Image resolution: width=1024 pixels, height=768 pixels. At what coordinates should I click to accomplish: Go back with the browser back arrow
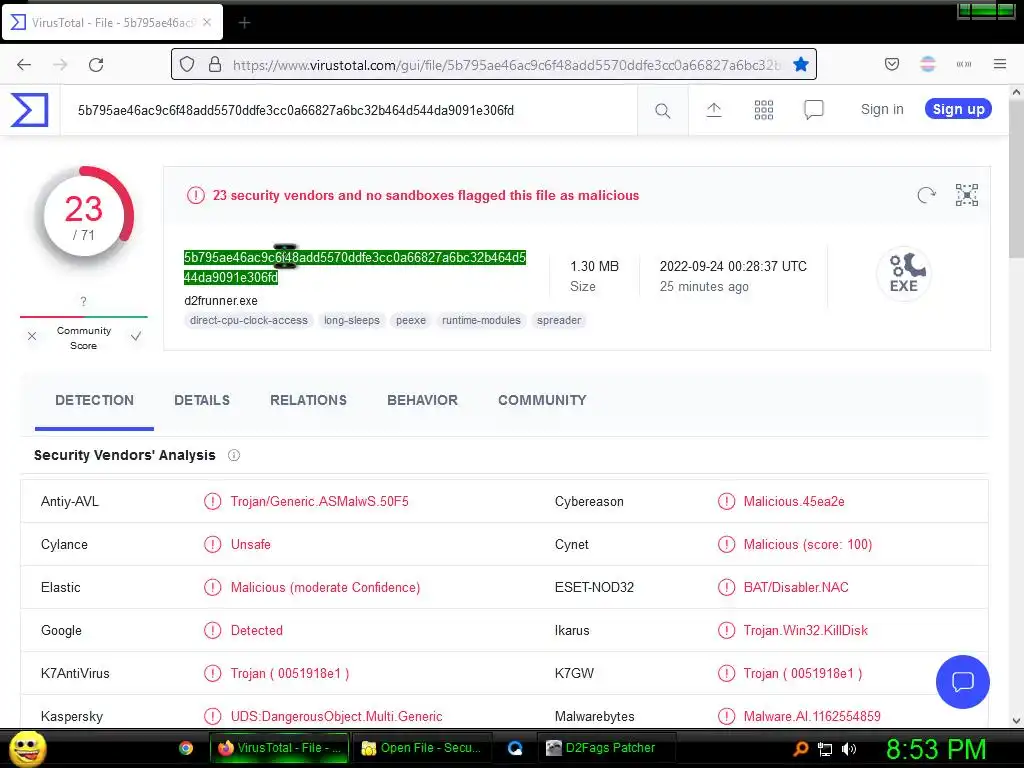(24, 64)
